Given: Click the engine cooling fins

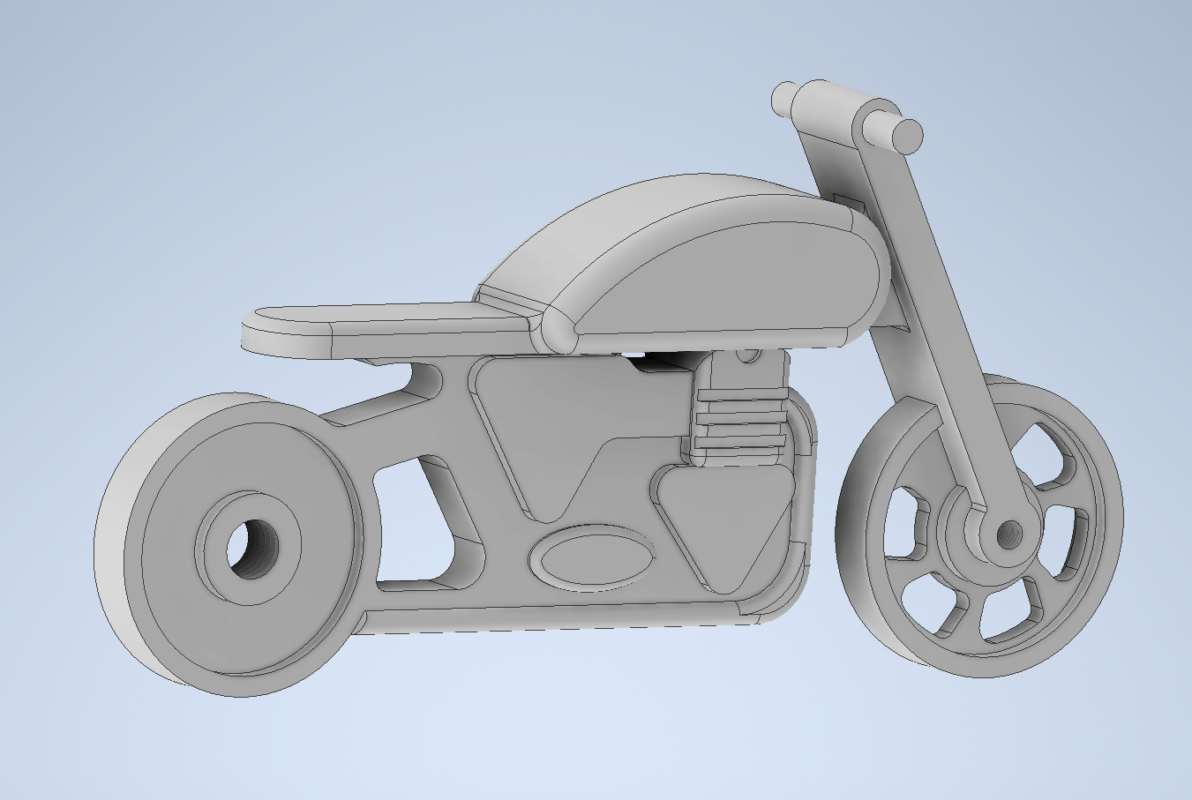Looking at the screenshot, I should pyautogui.click(x=738, y=420).
